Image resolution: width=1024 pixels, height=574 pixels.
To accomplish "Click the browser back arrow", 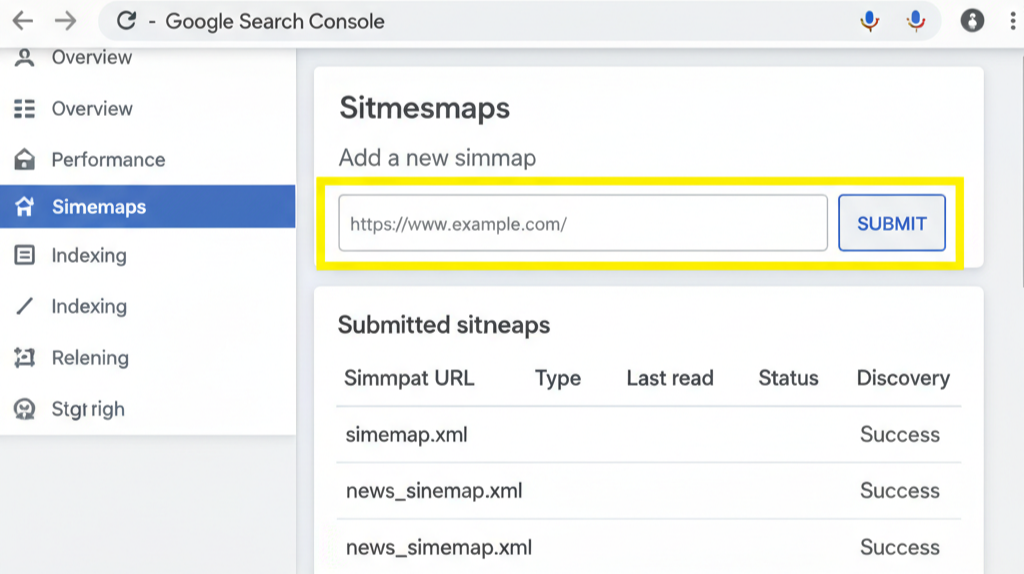I will (22, 21).
